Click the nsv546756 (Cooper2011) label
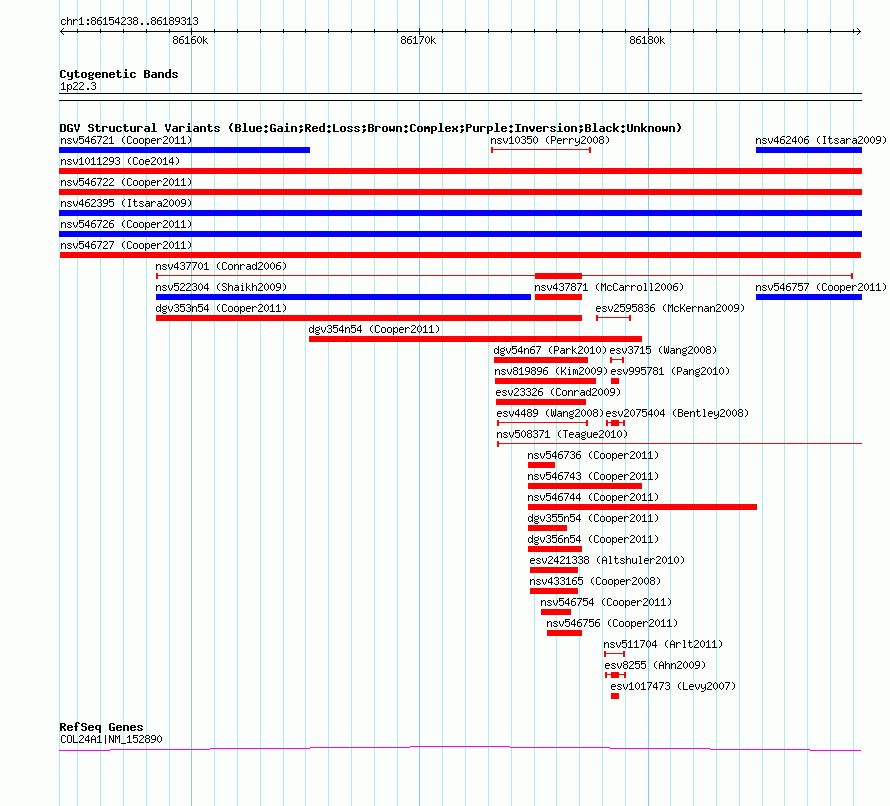 click(x=612, y=623)
